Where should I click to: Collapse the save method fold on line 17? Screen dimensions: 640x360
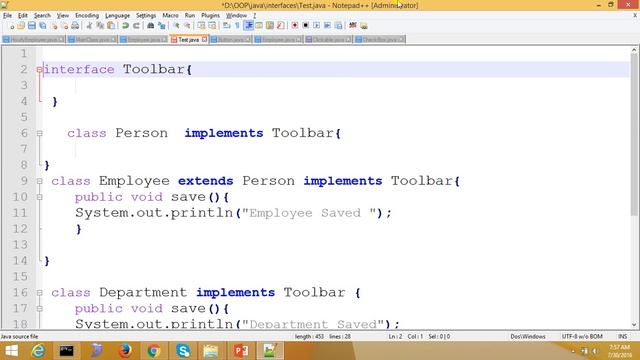click(40, 308)
